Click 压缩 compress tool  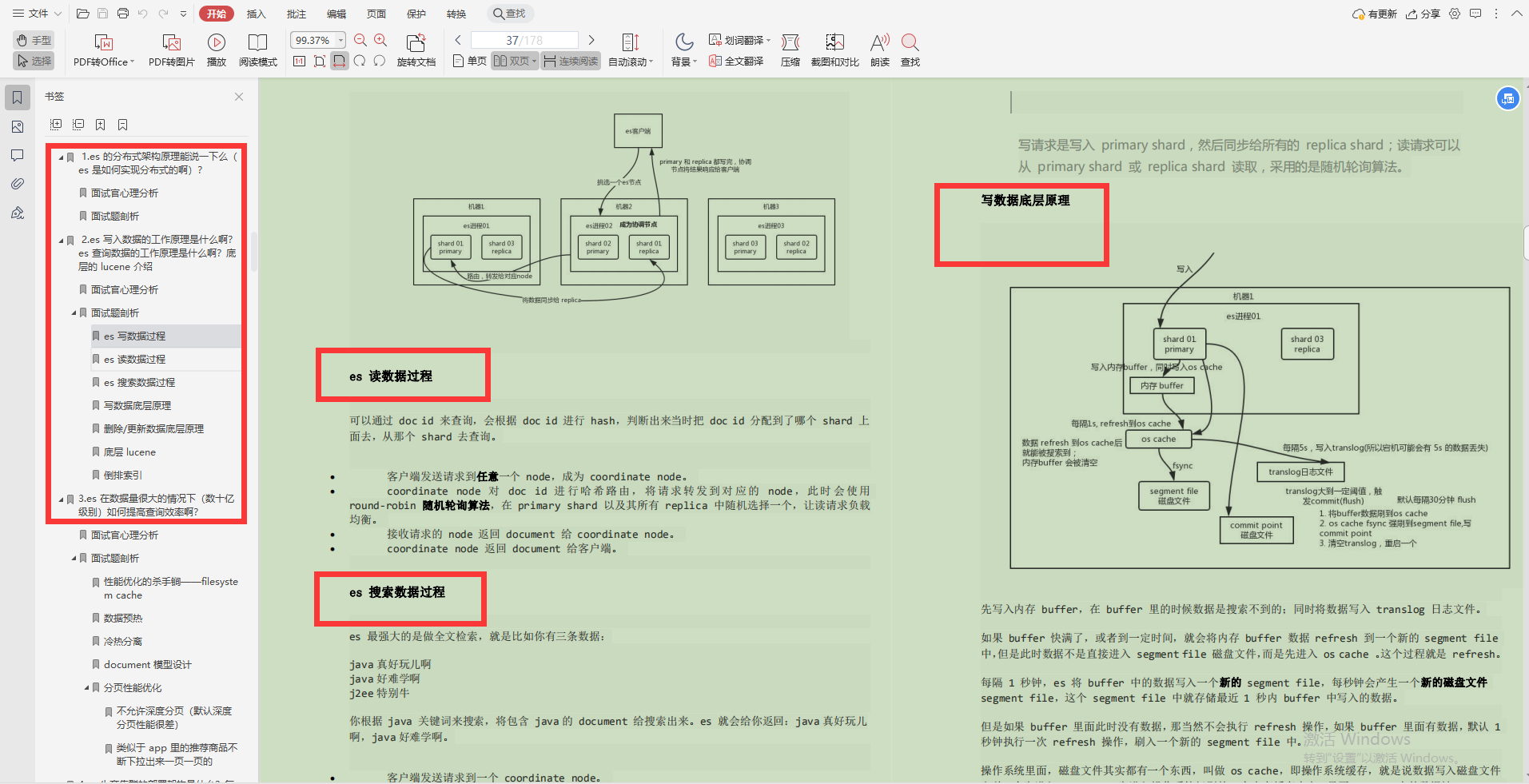click(790, 50)
